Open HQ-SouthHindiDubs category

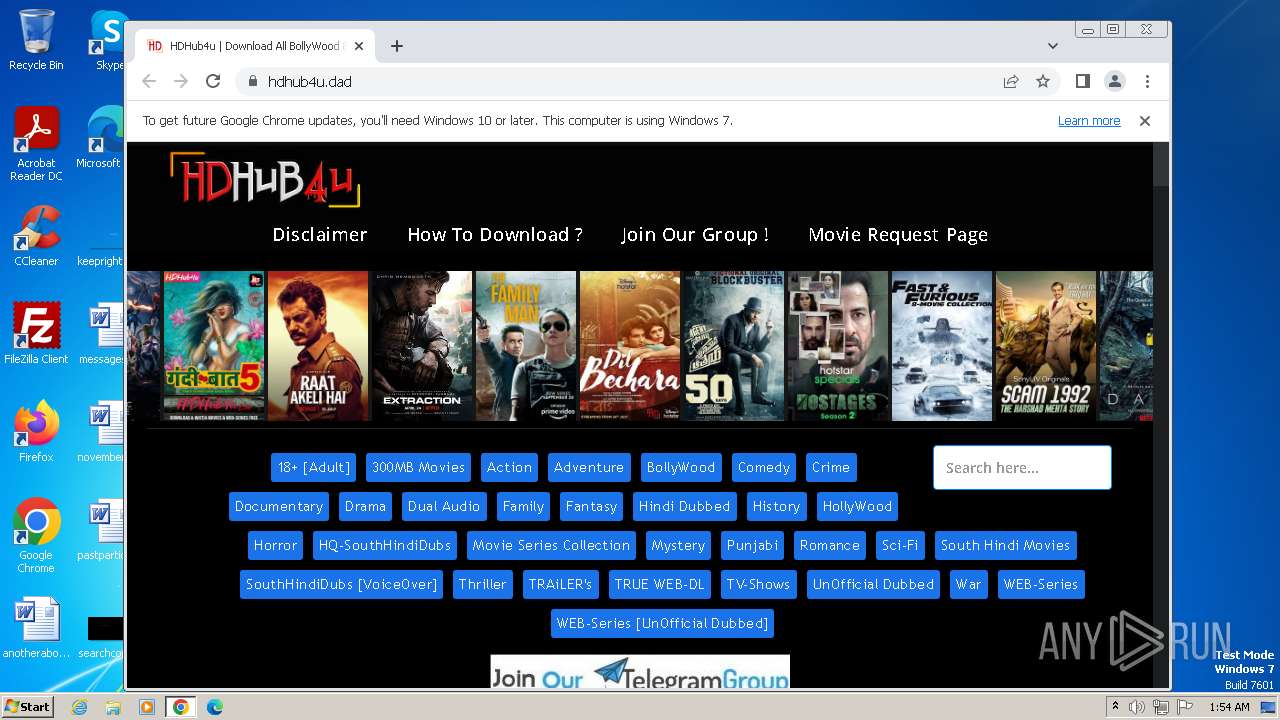tap(385, 545)
